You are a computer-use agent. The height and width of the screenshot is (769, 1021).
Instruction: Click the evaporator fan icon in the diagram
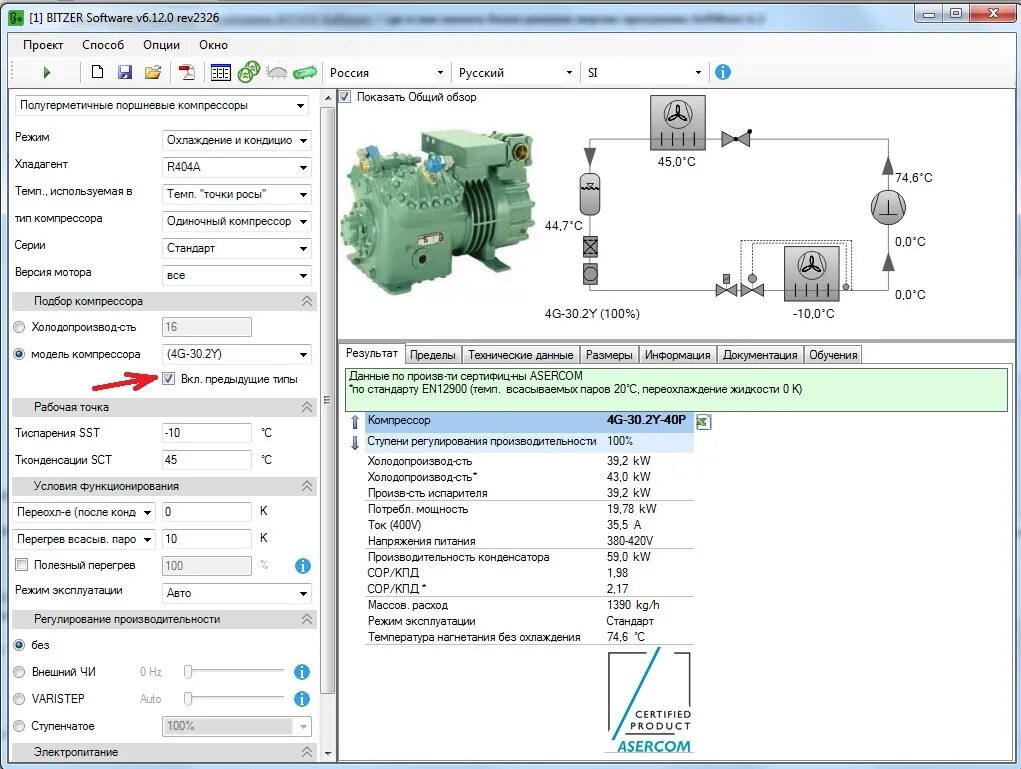811,274
